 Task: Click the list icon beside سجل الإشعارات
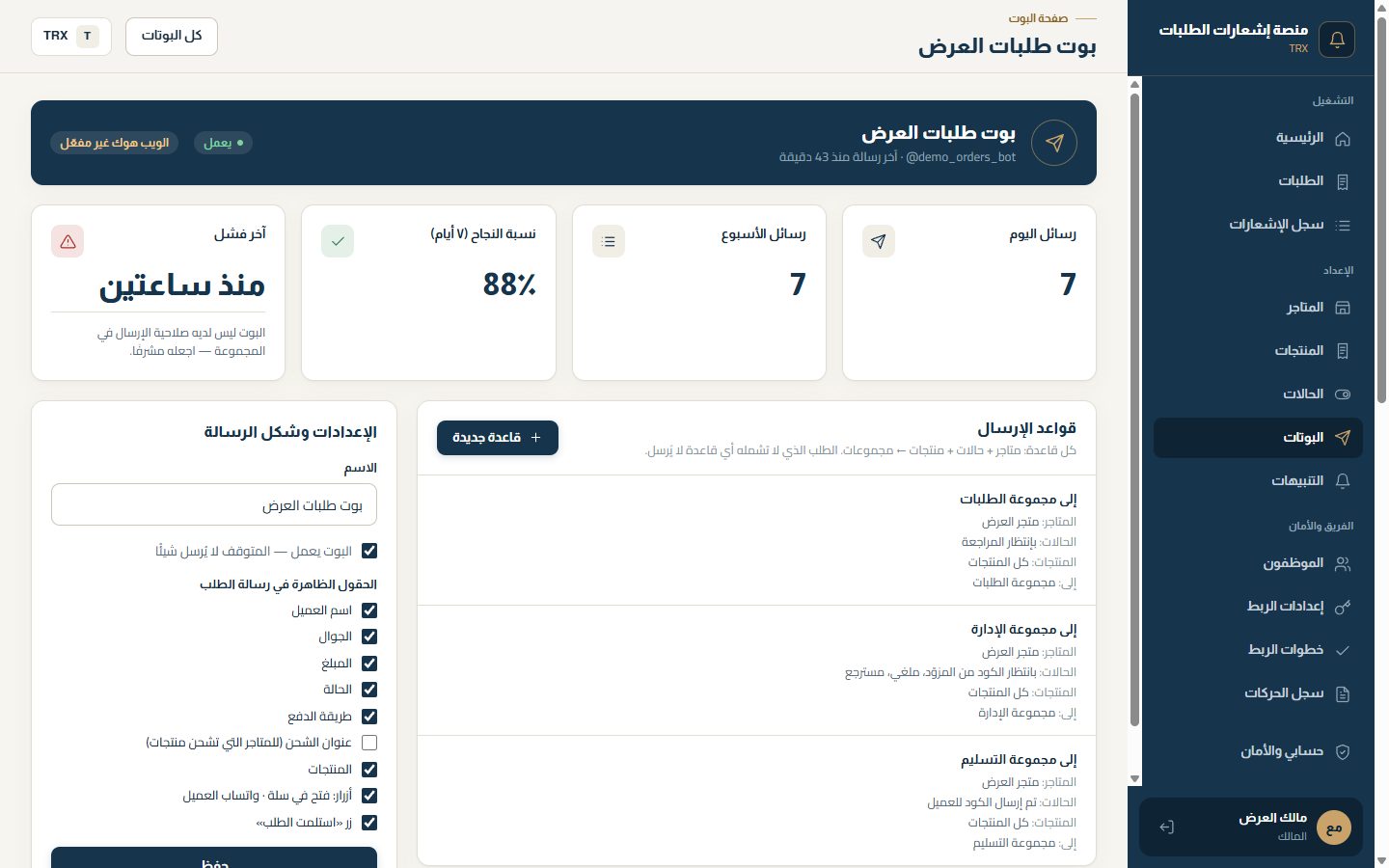(1342, 225)
